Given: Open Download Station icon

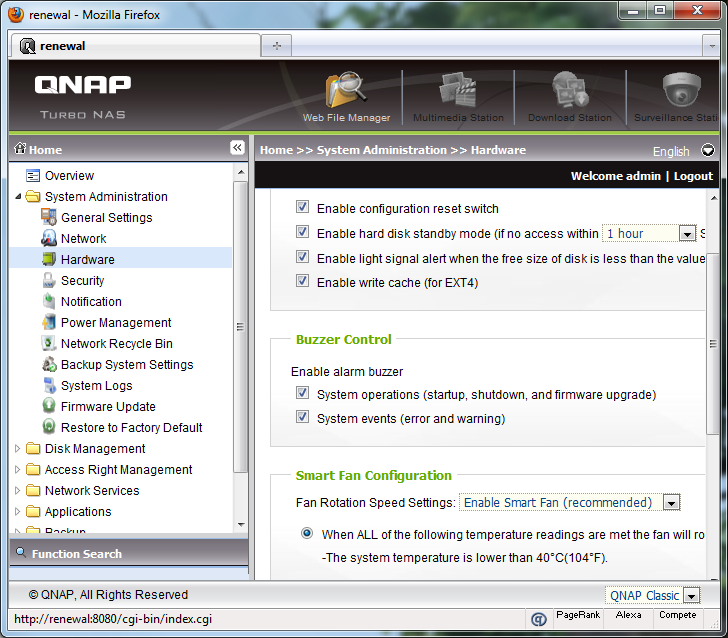Looking at the screenshot, I should point(569,92).
